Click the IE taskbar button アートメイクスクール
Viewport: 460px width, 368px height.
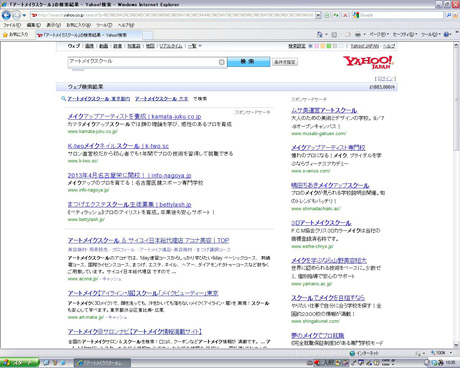[x=102, y=363]
